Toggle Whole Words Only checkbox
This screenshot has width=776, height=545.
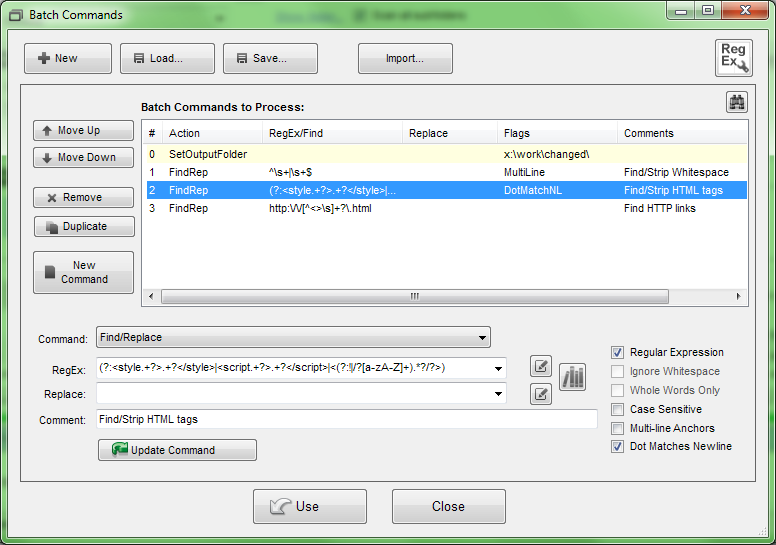click(x=617, y=390)
